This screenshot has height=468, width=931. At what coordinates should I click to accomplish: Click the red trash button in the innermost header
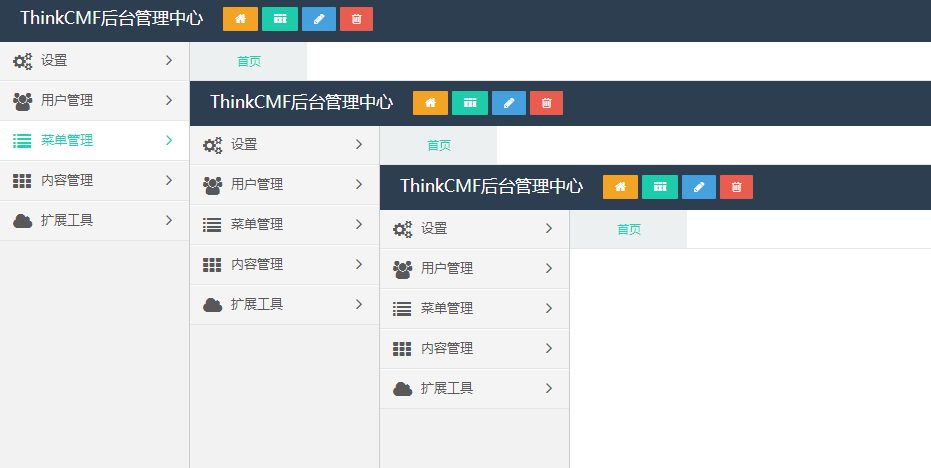click(x=736, y=187)
